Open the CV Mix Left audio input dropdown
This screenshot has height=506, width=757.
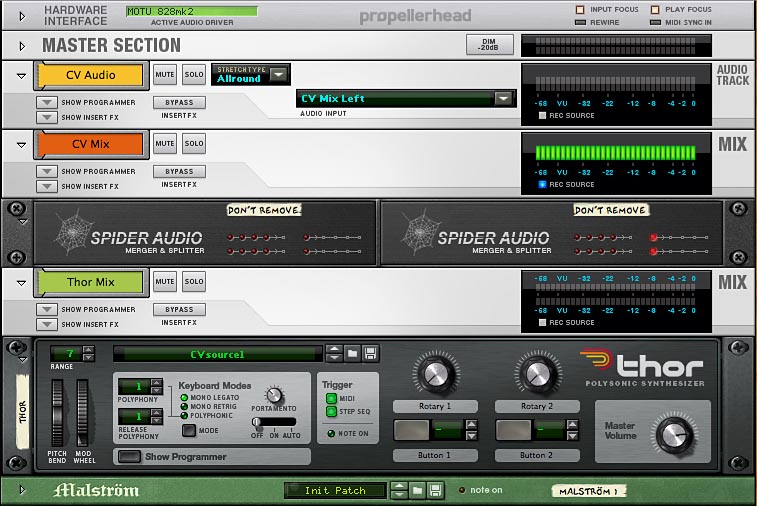pyautogui.click(x=504, y=98)
